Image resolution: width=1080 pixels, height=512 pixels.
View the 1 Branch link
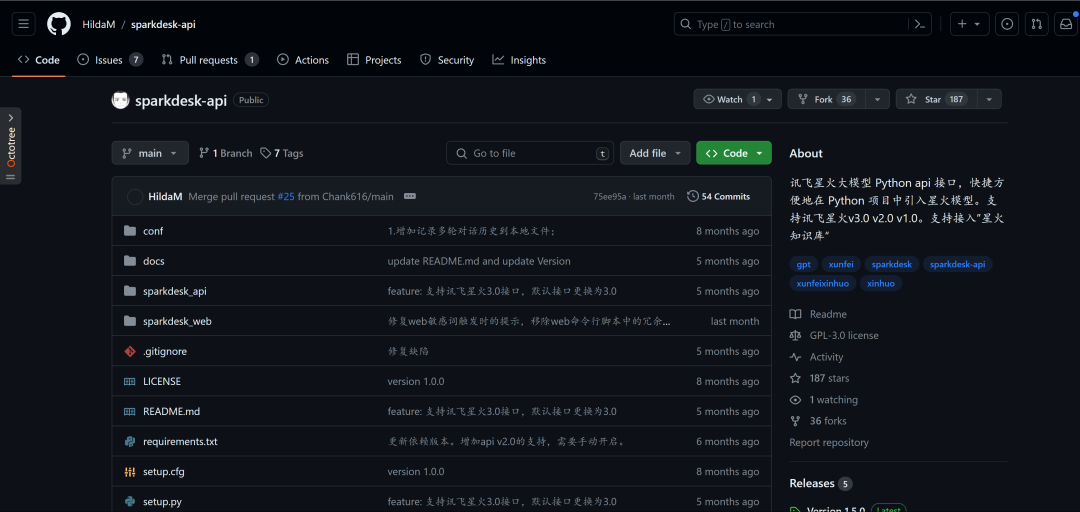(226, 153)
